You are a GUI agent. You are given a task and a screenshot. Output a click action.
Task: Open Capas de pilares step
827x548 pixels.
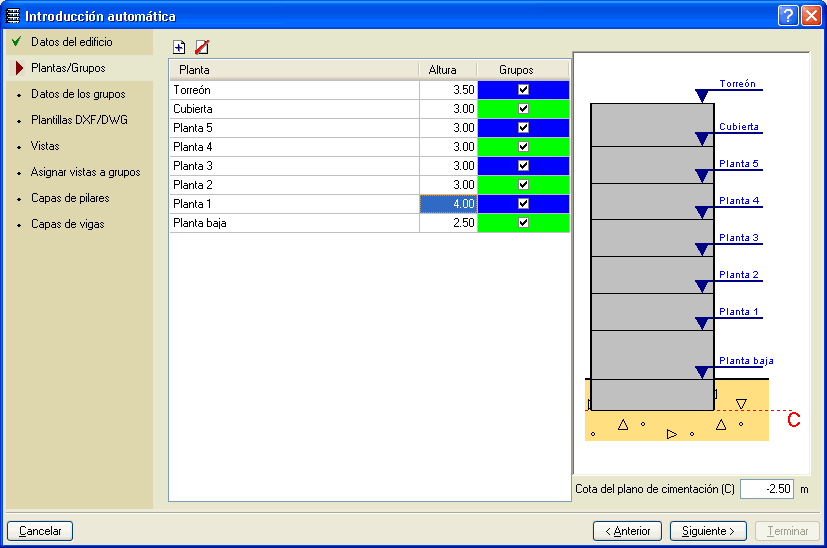tap(70, 198)
